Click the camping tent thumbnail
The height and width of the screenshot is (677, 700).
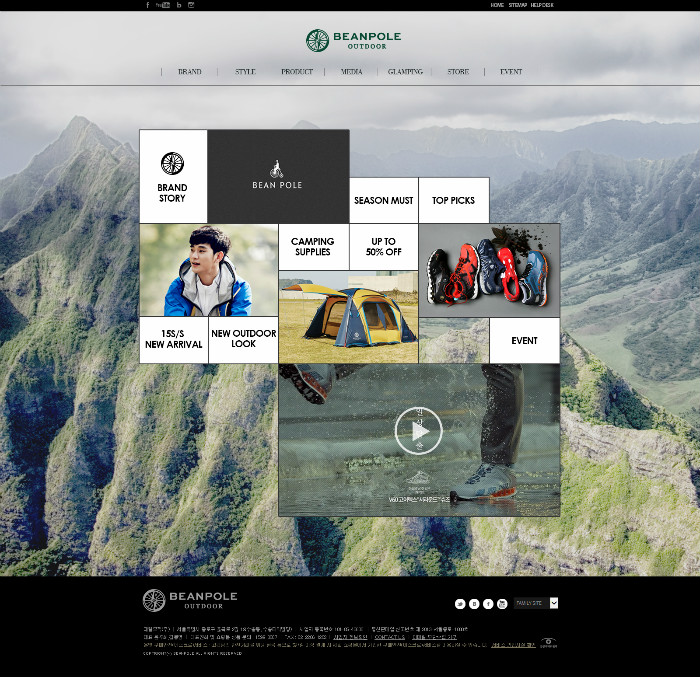[x=347, y=317]
